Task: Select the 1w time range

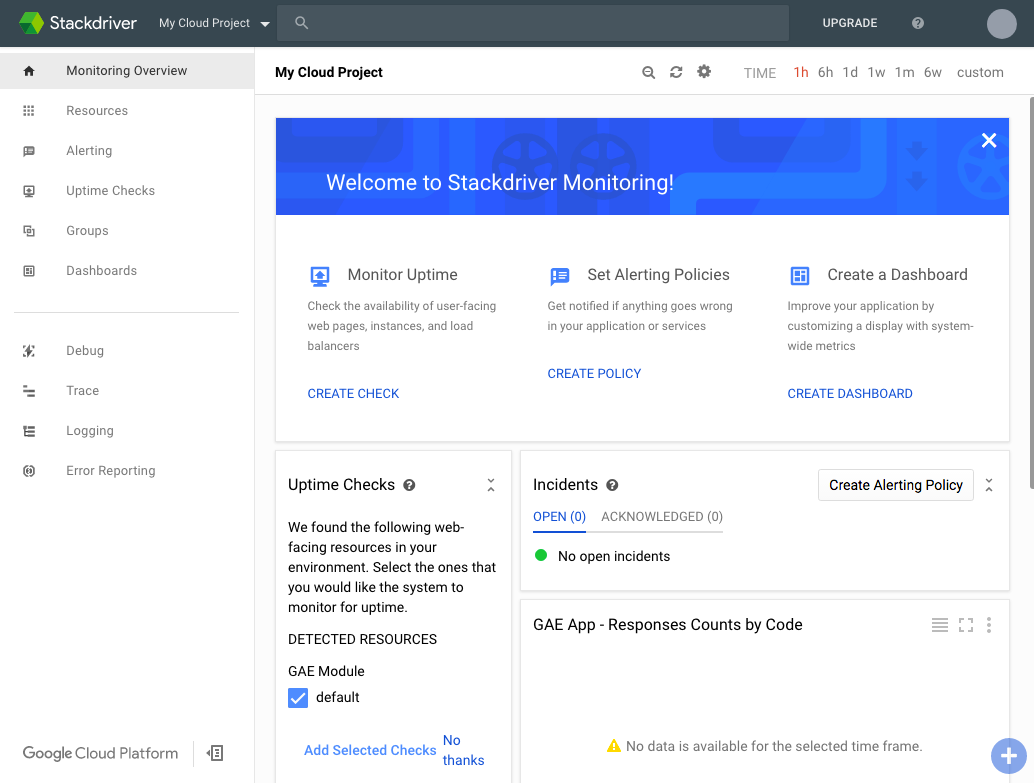Action: click(x=876, y=73)
